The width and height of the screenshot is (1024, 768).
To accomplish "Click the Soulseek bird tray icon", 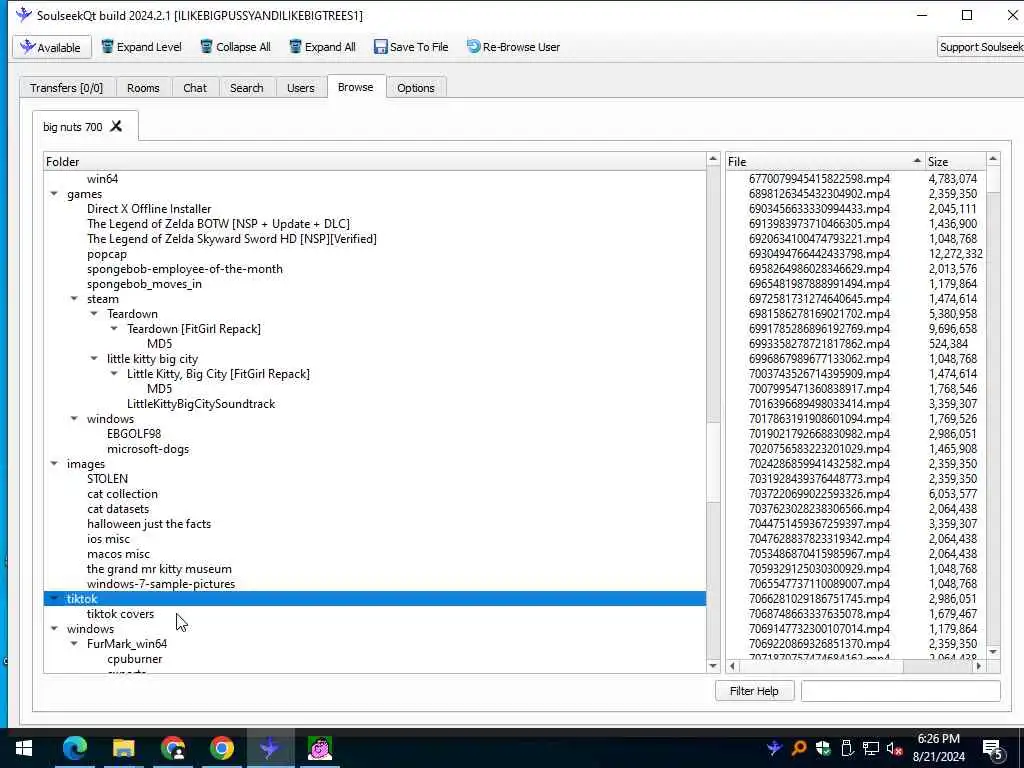I will (x=775, y=748).
